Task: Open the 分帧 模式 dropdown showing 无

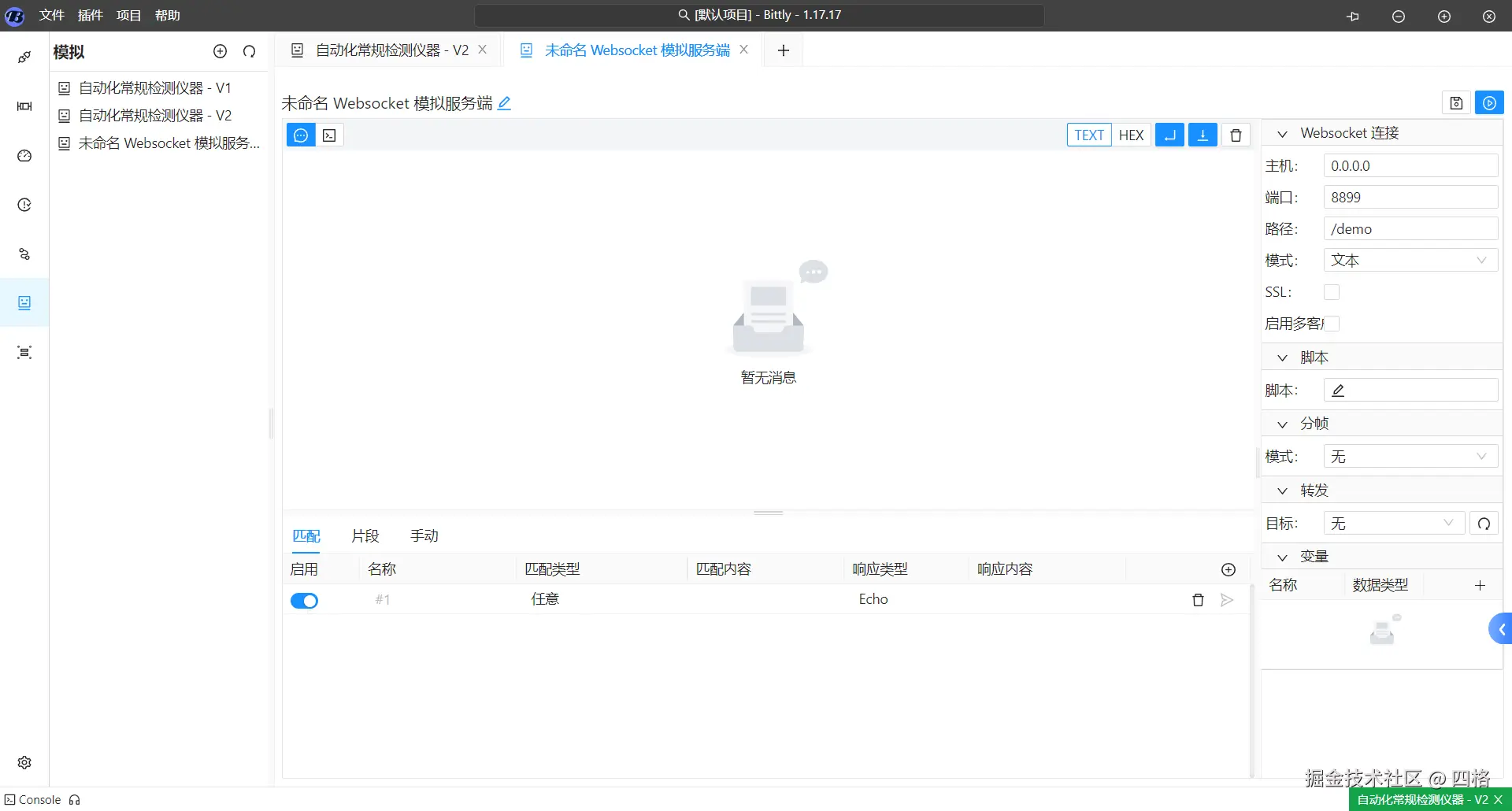Action: pos(1410,457)
